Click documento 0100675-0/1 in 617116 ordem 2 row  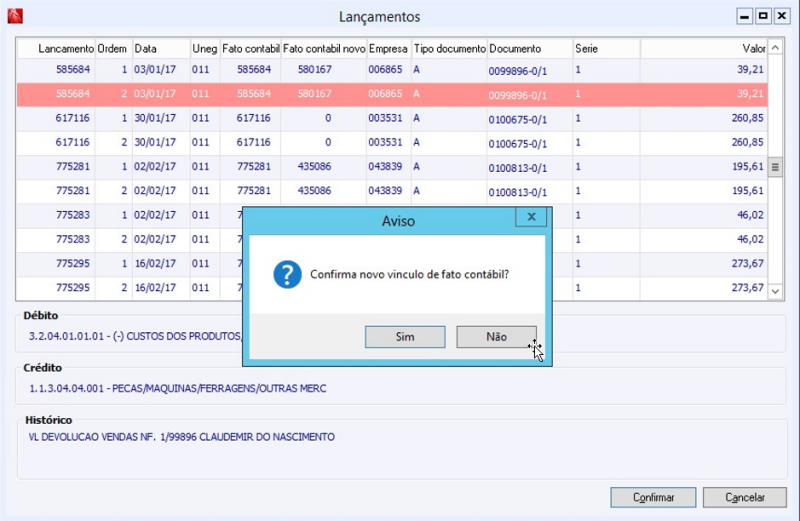pyautogui.click(x=517, y=144)
